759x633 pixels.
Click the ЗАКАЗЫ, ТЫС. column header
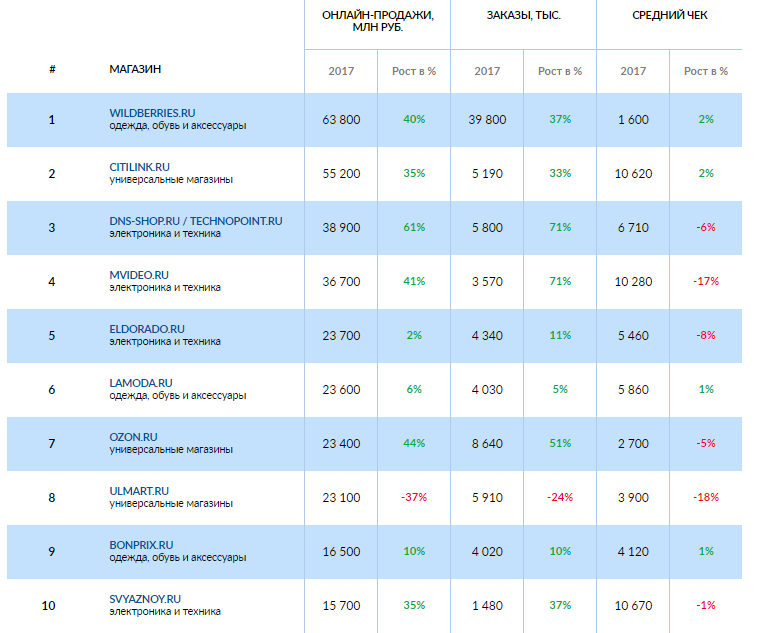(523, 16)
